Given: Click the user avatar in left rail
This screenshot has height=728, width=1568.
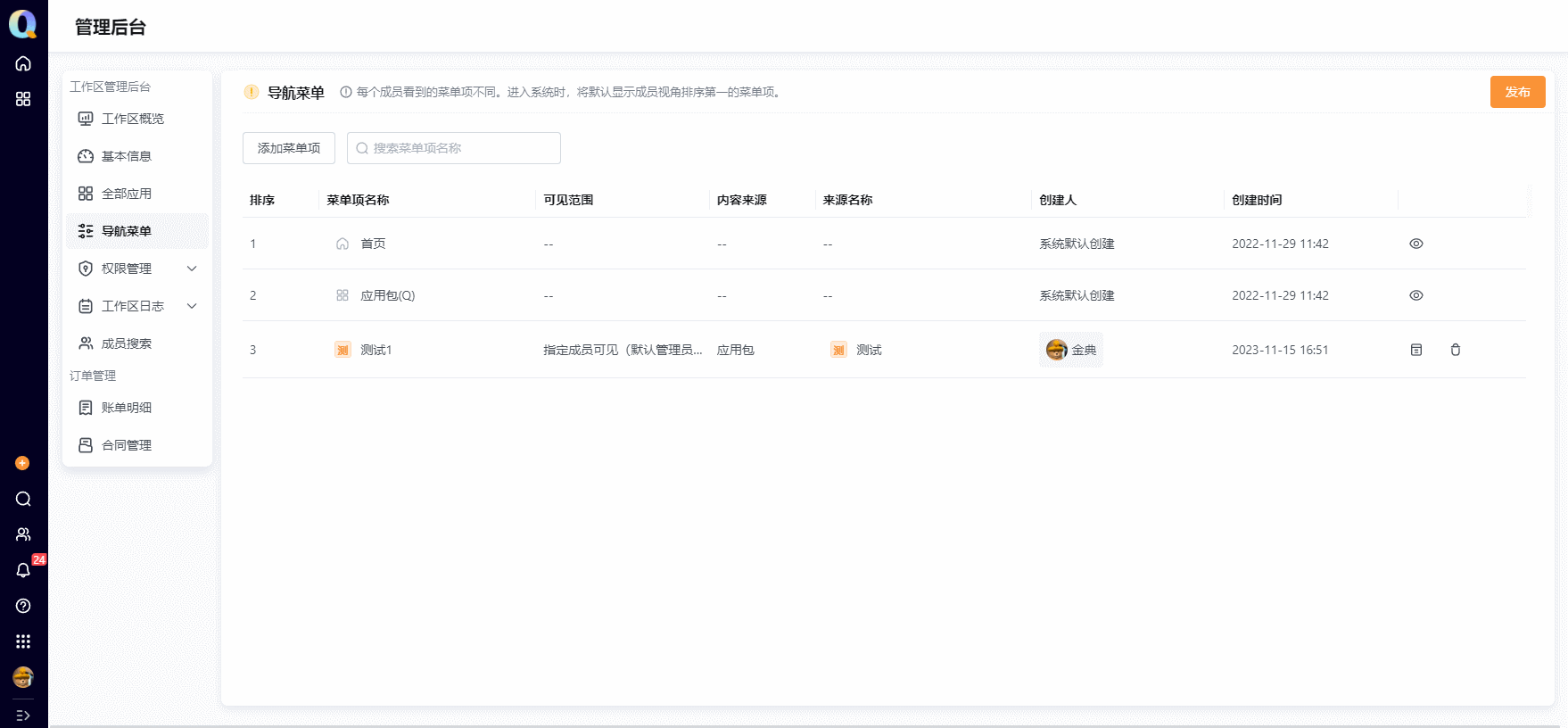Looking at the screenshot, I should 23,677.
